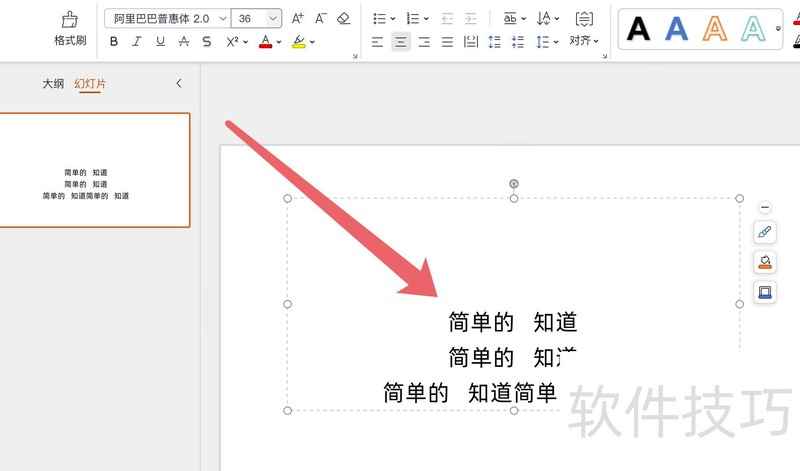Align text to the right
Viewport: 800px width, 471px height.
424,41
